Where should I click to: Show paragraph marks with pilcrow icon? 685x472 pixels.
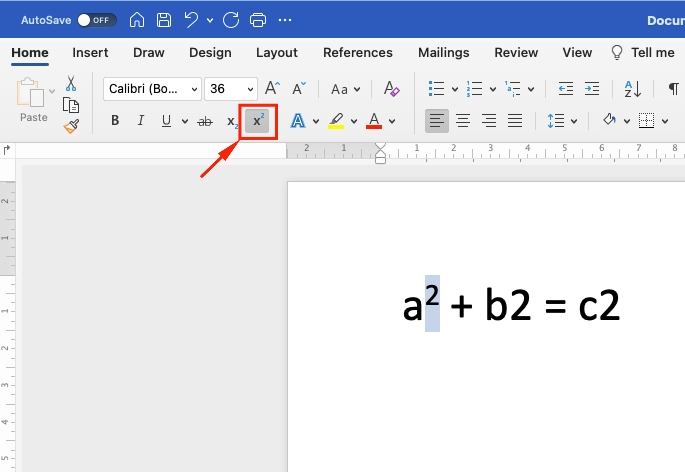(674, 89)
